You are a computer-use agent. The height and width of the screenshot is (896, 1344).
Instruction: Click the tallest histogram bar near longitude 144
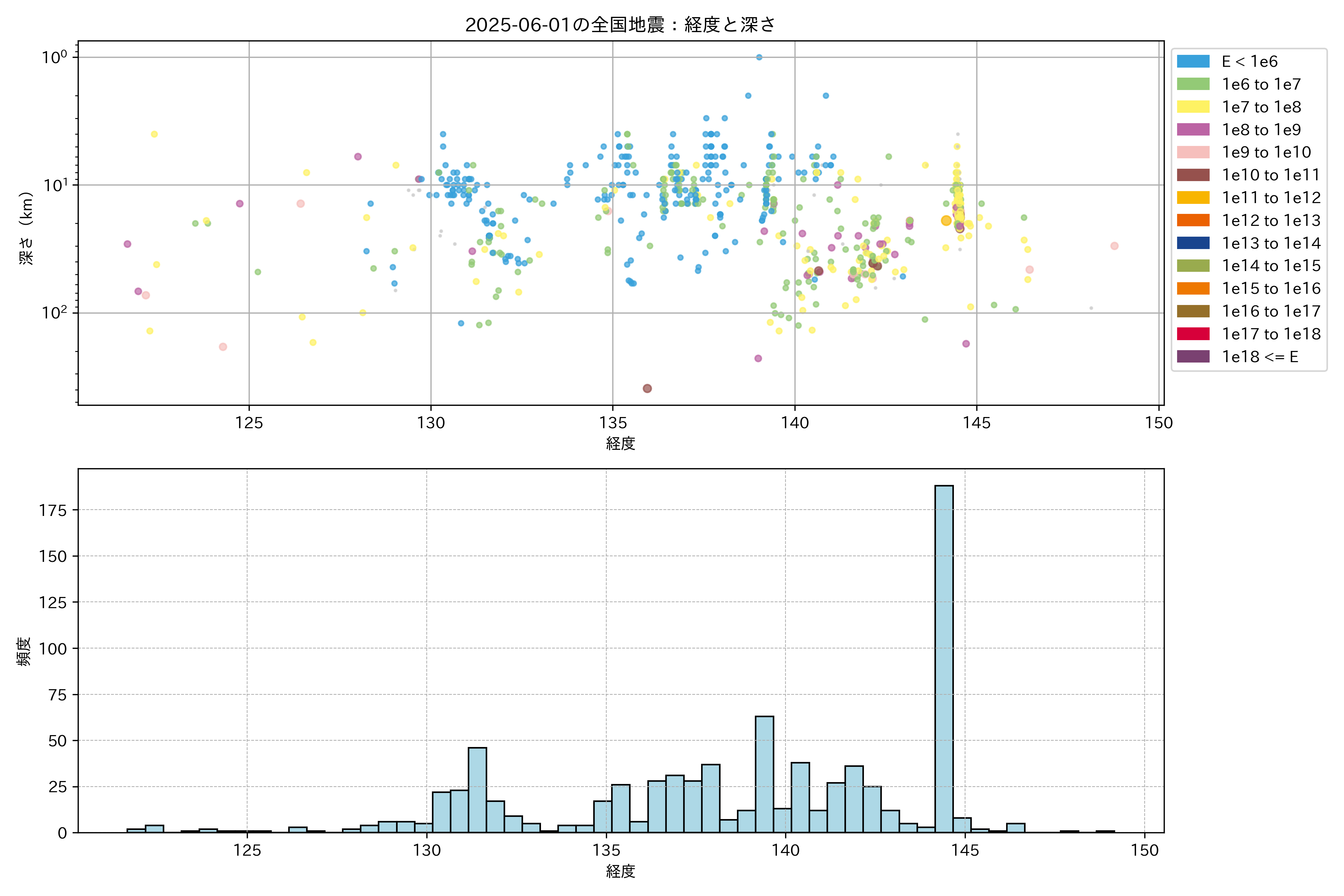tap(943, 657)
